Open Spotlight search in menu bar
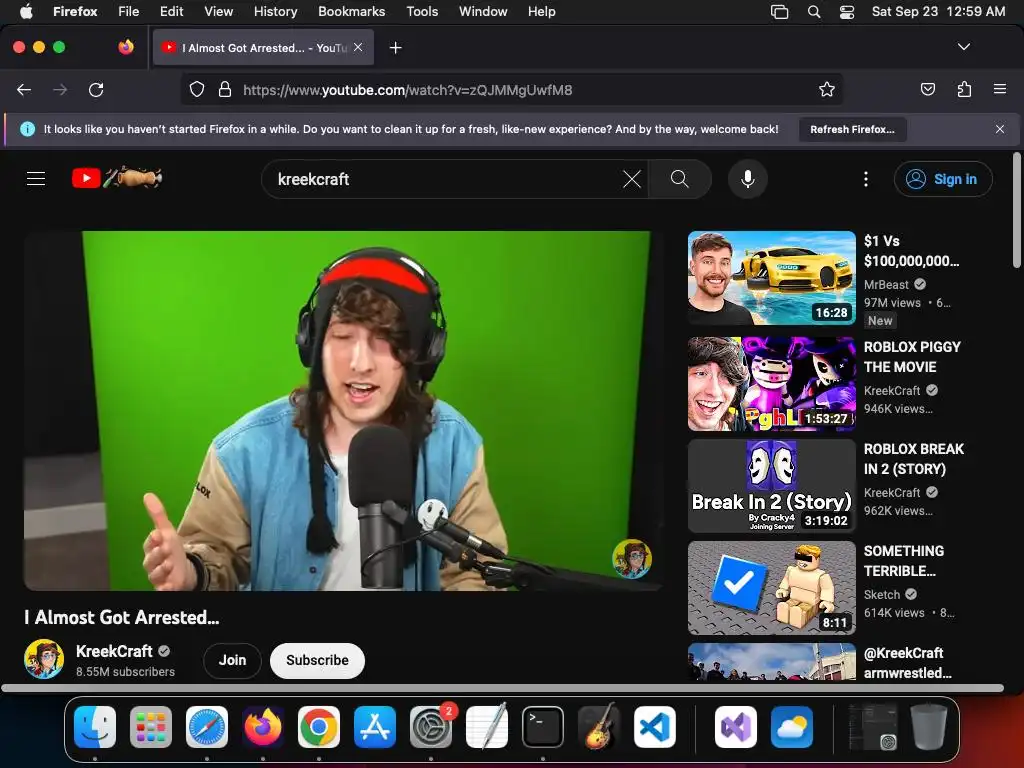This screenshot has height=768, width=1024. (x=814, y=11)
